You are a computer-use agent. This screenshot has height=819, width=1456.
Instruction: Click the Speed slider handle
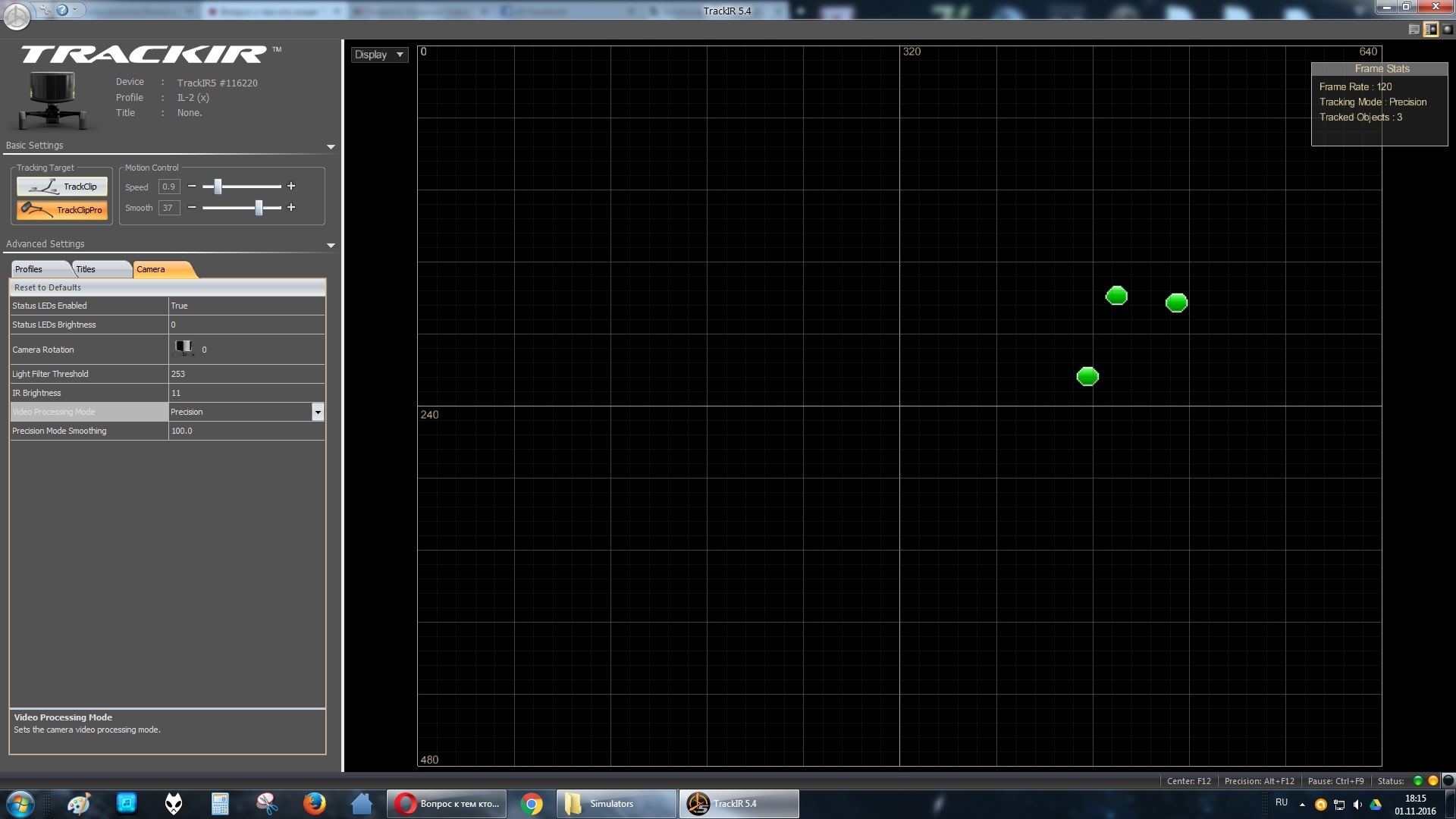pos(218,187)
